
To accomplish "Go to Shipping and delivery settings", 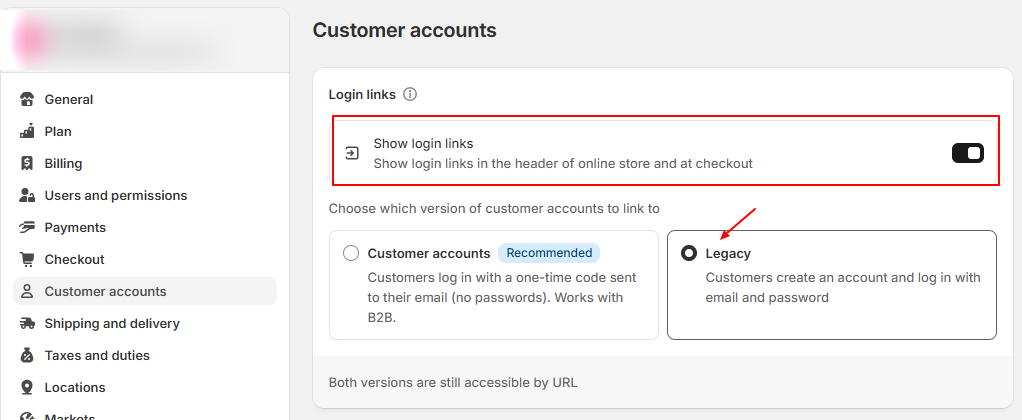I will click(x=112, y=323).
